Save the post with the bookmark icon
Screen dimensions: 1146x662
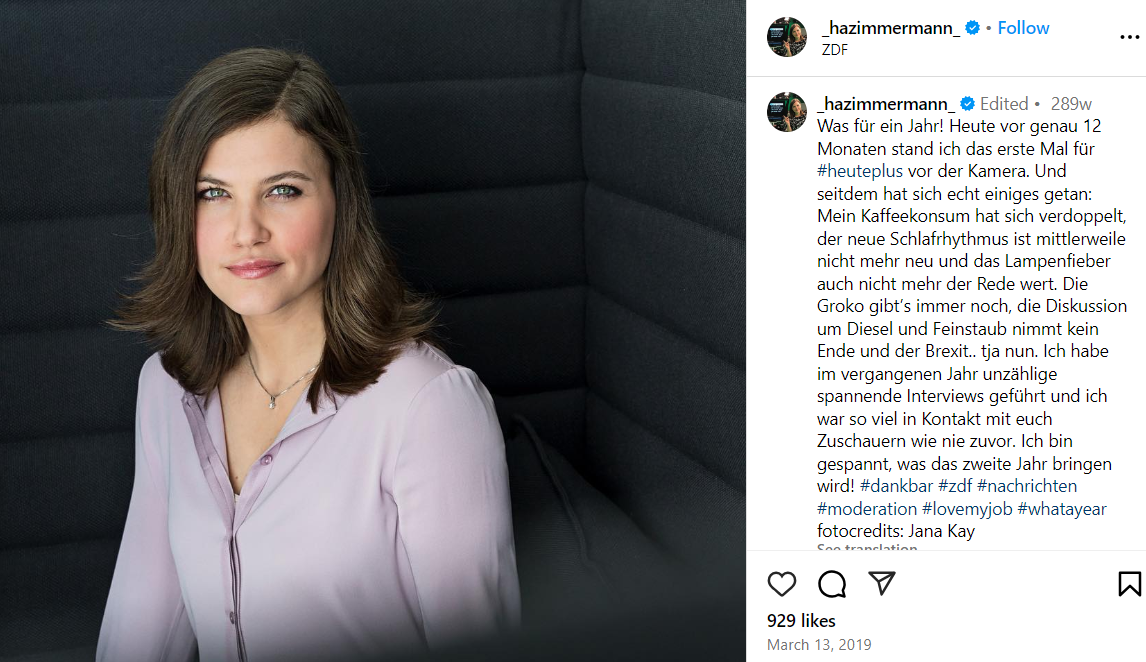tap(1129, 584)
